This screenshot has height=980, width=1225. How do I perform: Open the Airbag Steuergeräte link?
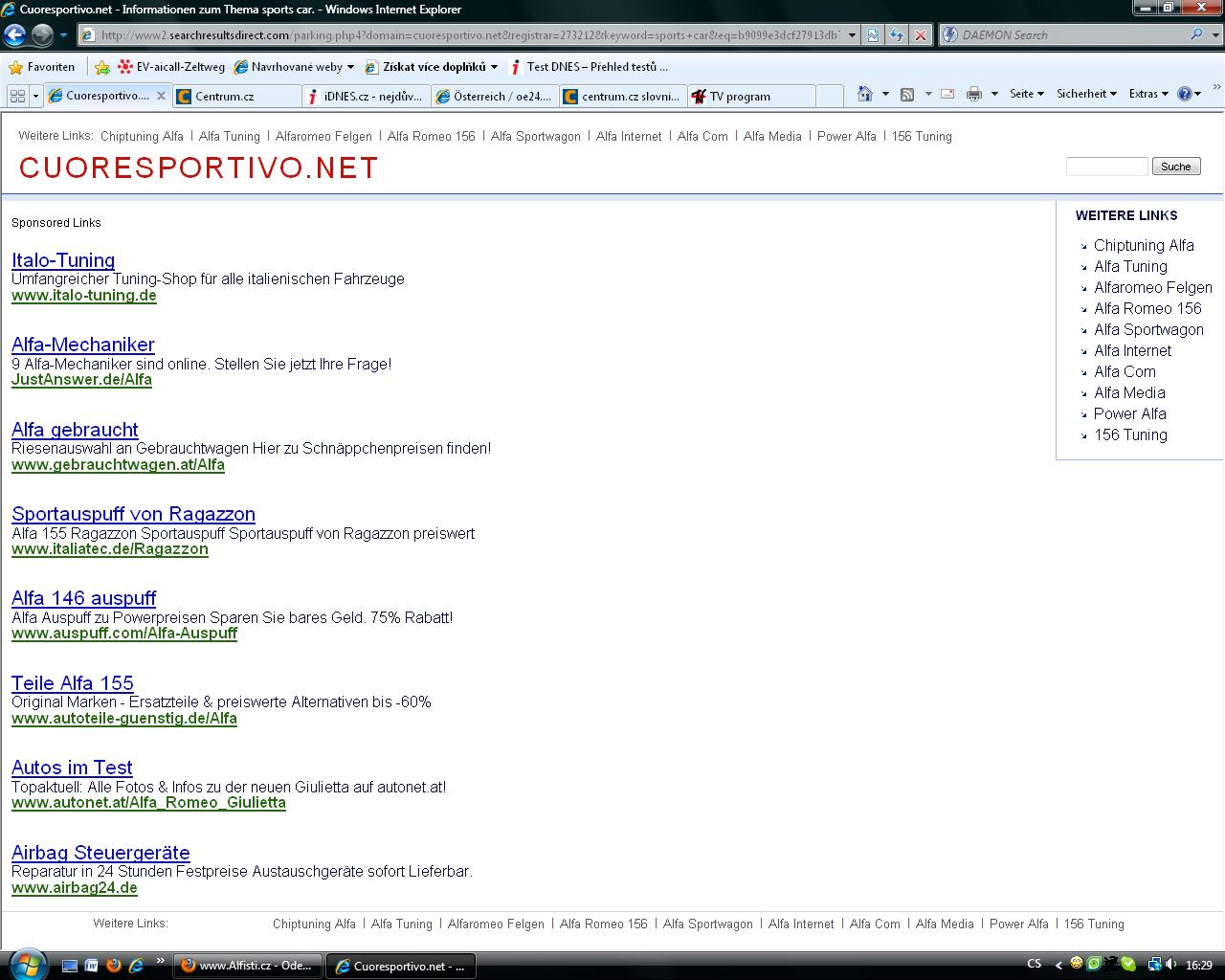tap(100, 853)
